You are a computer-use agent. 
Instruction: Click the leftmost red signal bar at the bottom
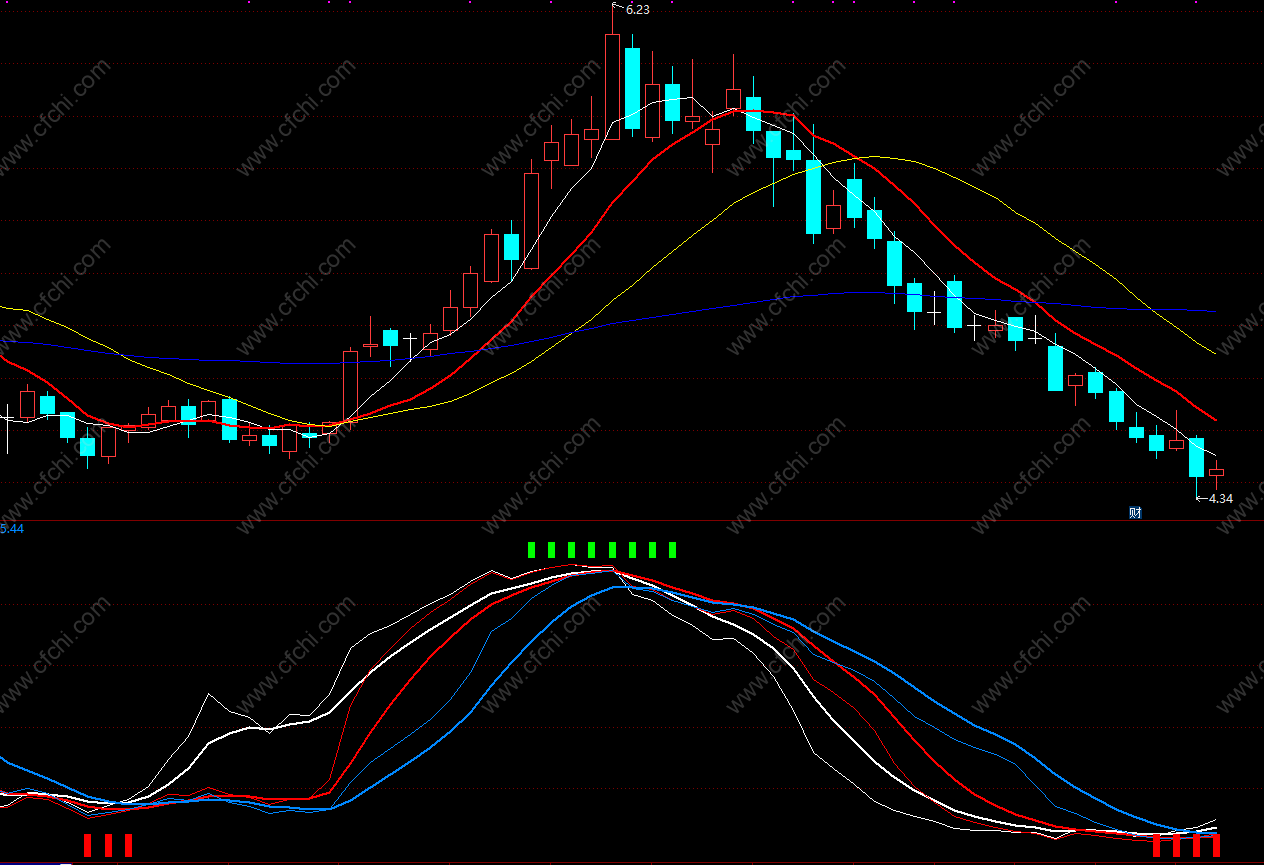click(88, 845)
